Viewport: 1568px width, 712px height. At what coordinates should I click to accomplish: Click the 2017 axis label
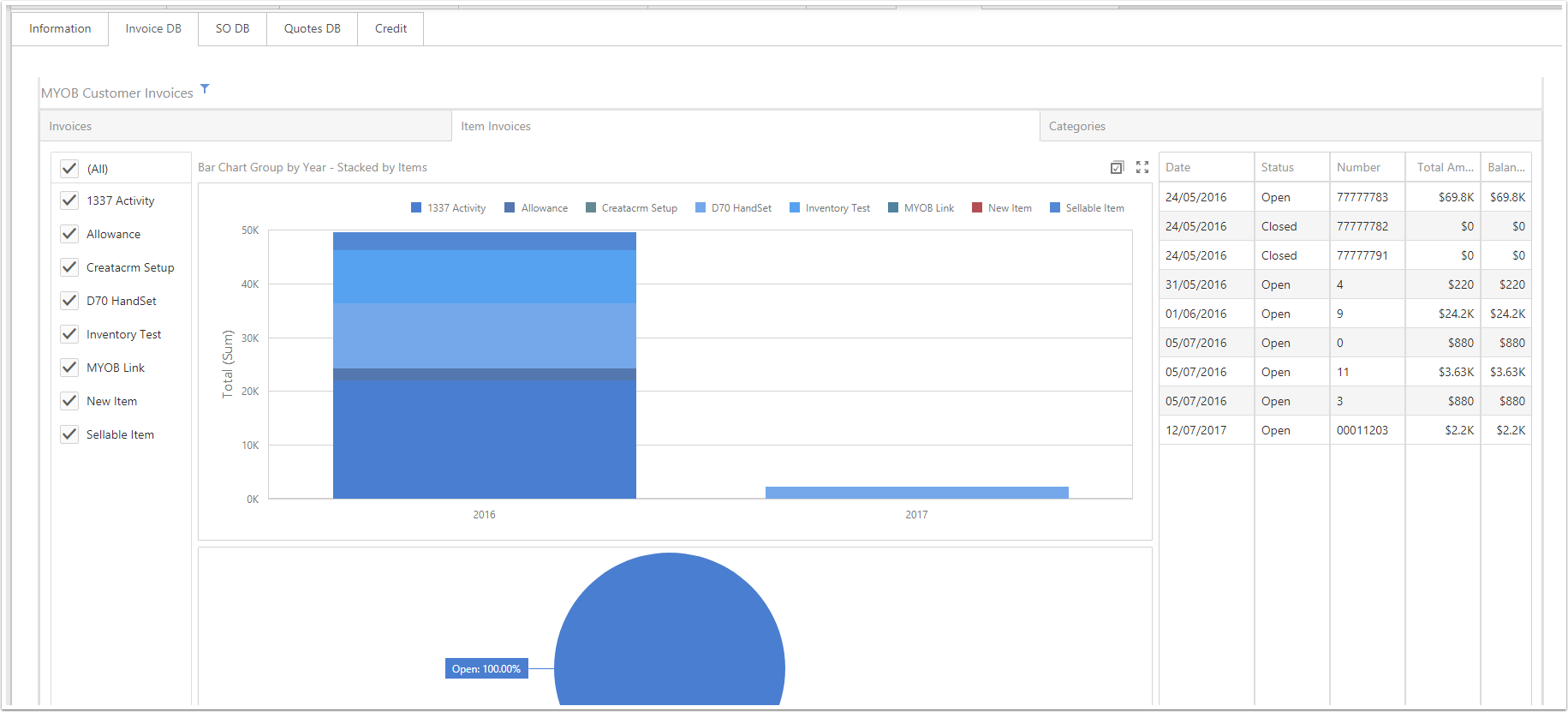tap(916, 514)
